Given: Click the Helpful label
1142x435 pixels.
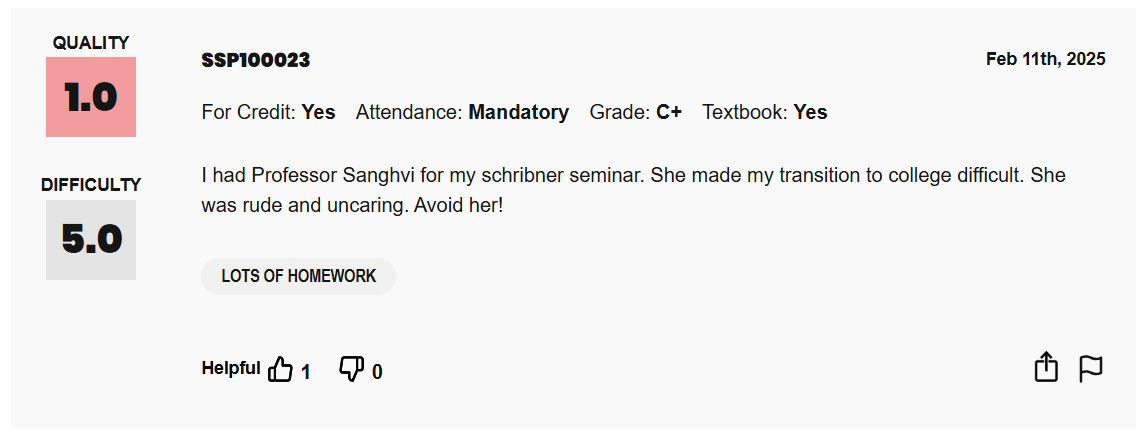Looking at the screenshot, I should point(230,368).
